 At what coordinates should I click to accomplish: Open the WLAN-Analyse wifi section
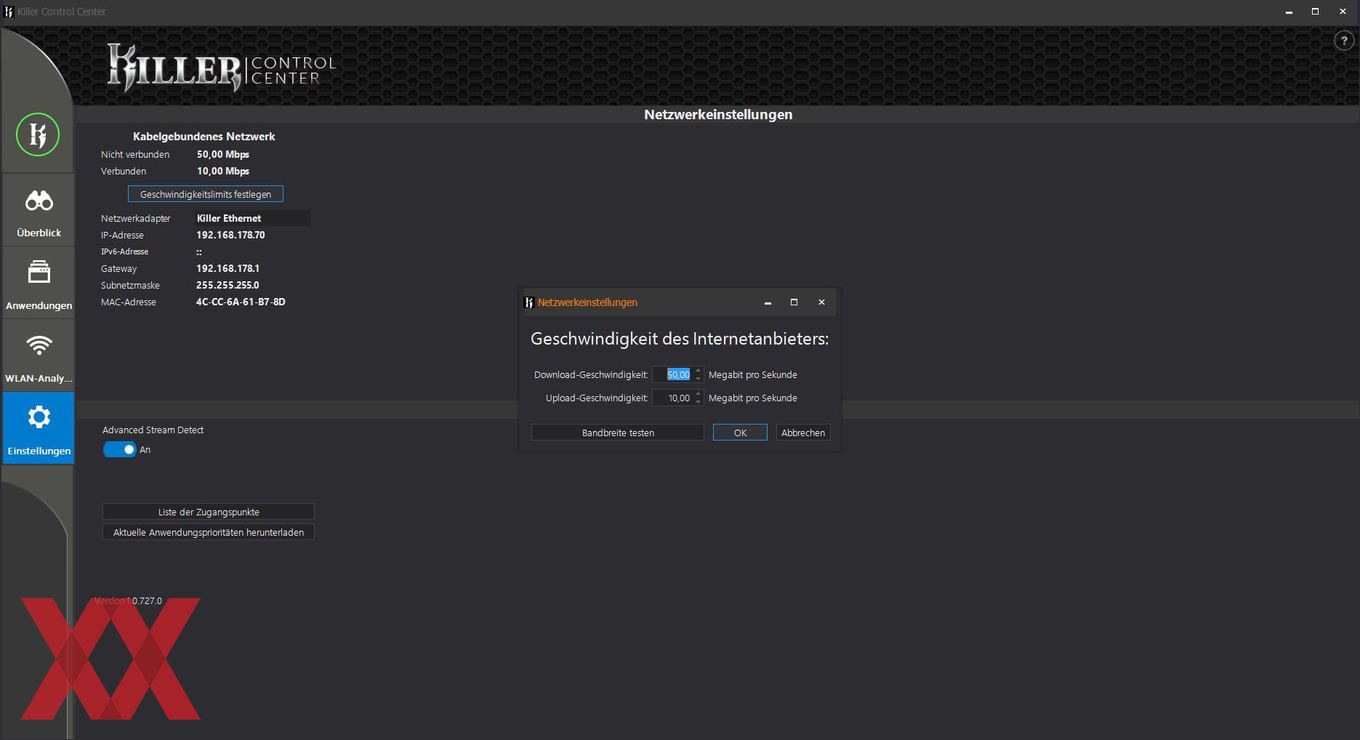[38, 356]
